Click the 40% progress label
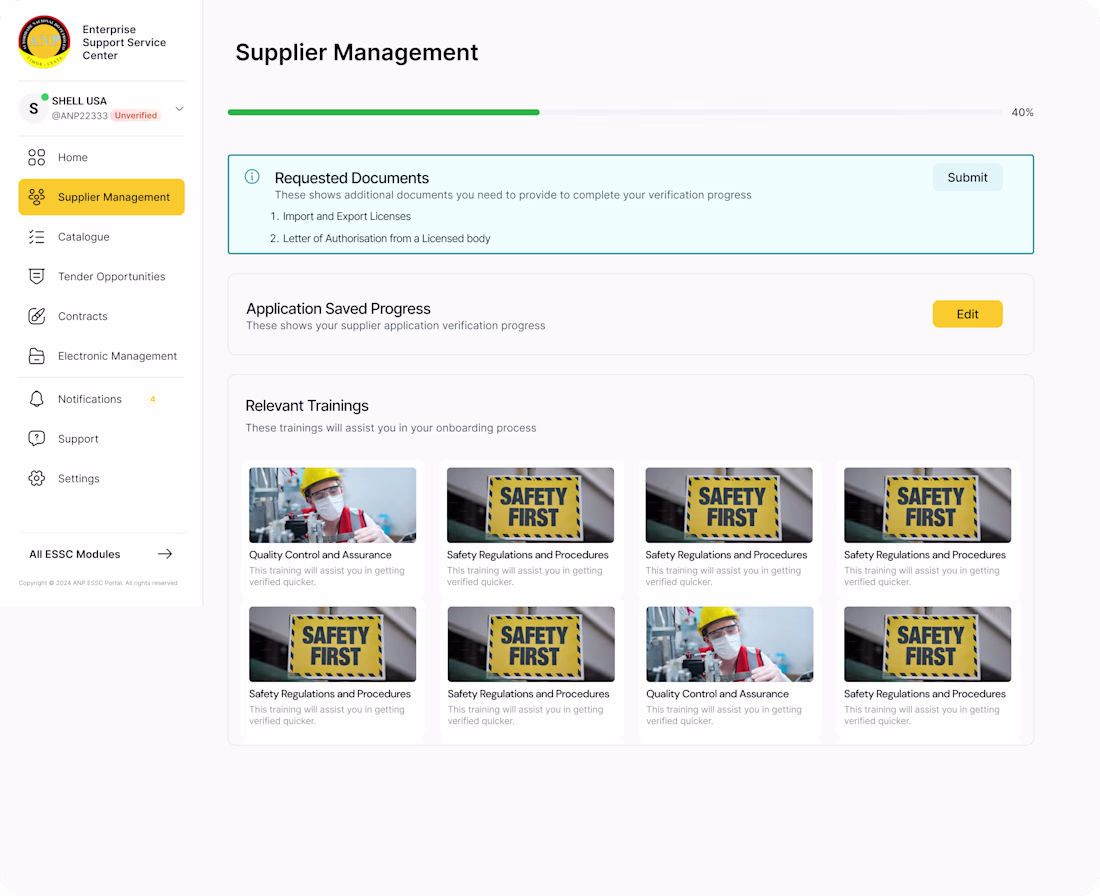Image resolution: width=1100 pixels, height=896 pixels. coord(1022,112)
